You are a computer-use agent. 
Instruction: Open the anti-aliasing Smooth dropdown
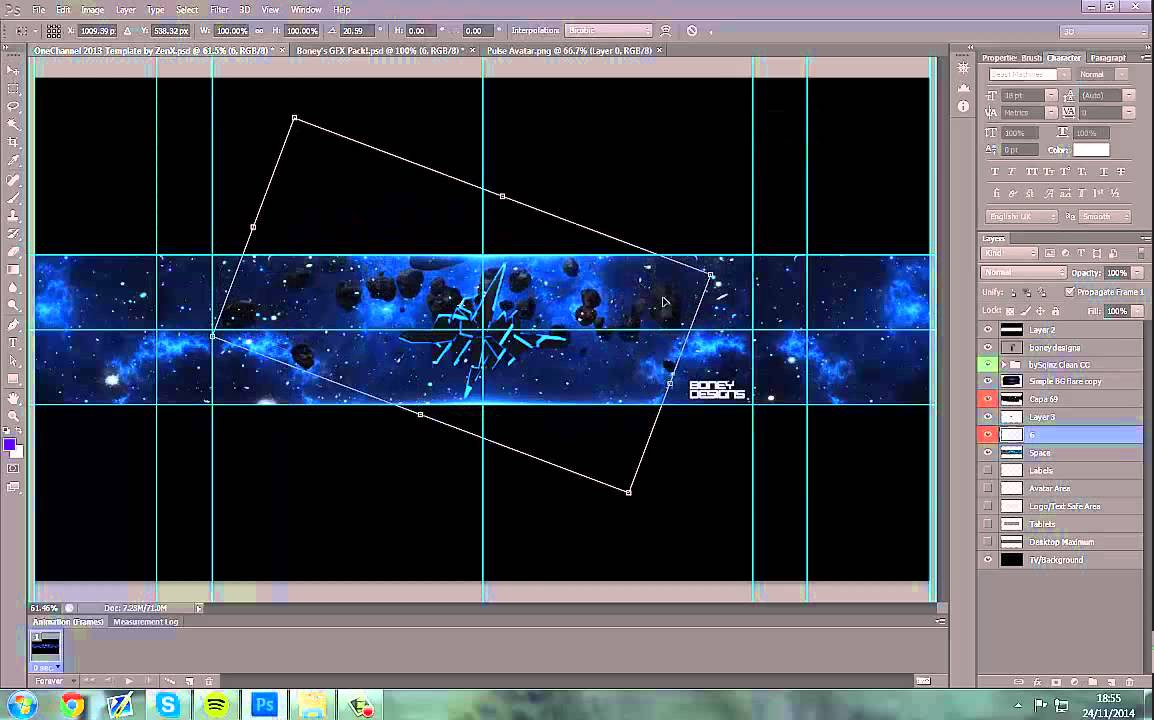tap(1105, 216)
